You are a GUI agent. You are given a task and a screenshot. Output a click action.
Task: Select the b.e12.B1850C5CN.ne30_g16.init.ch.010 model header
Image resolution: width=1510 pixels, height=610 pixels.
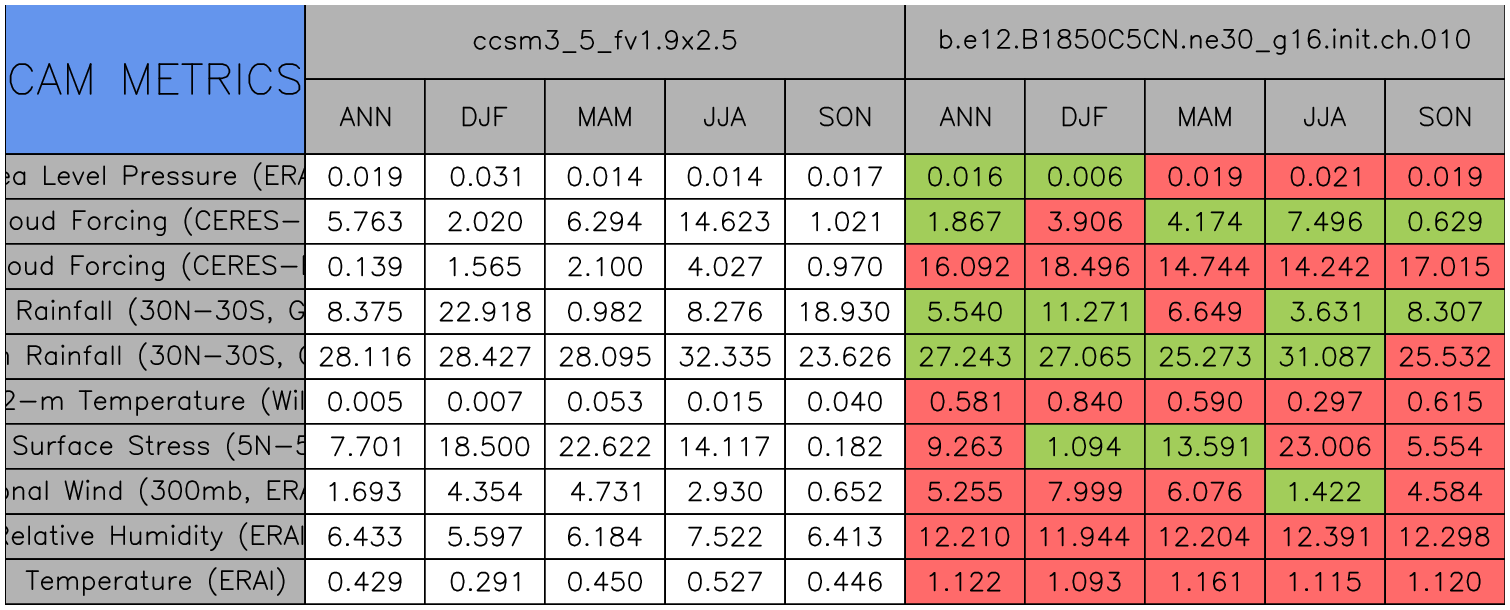pyautogui.click(x=1204, y=41)
